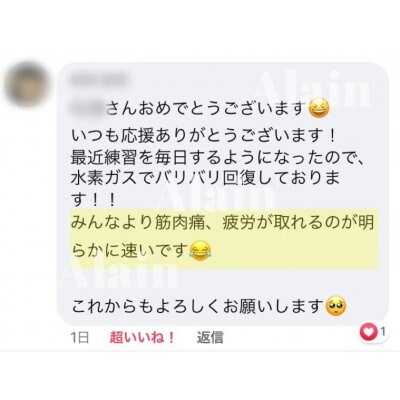Show reaction count 1 beside heart
400x400 pixels.
point(383,332)
